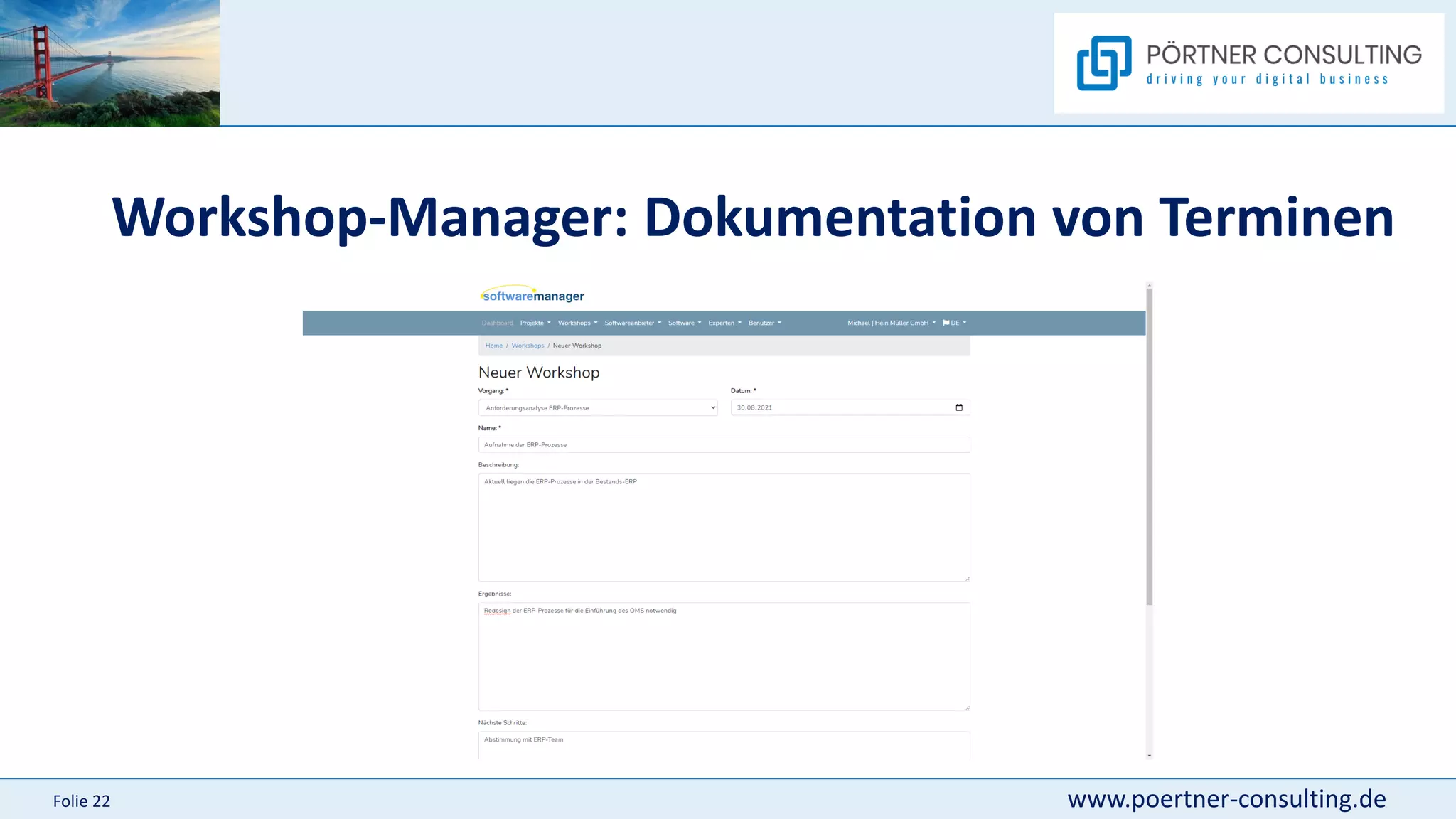Click the resize grip of Ergebnisse text area
Viewport: 1456px width, 819px height.
pos(967,707)
